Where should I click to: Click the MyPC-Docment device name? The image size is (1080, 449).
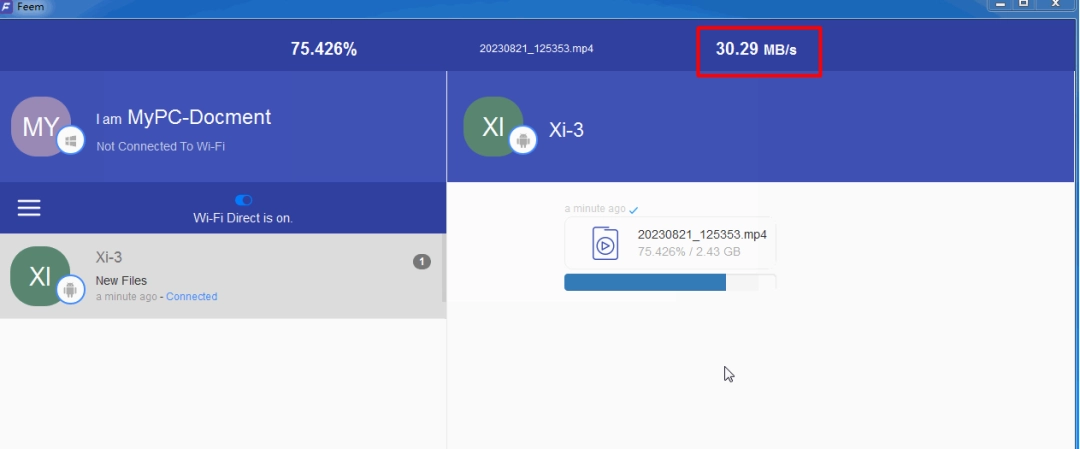[x=199, y=117]
